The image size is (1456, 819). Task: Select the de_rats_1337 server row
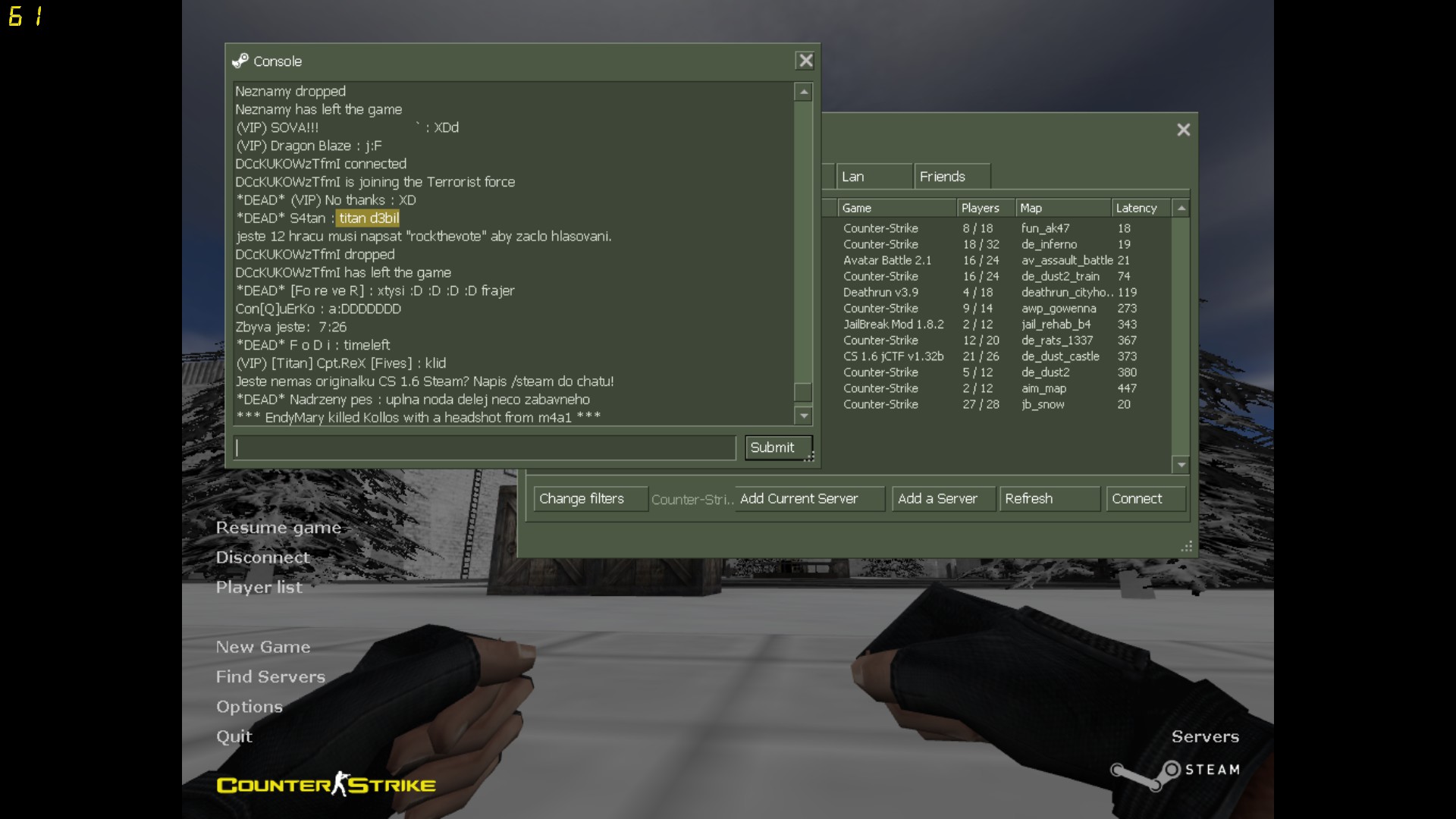(996, 340)
